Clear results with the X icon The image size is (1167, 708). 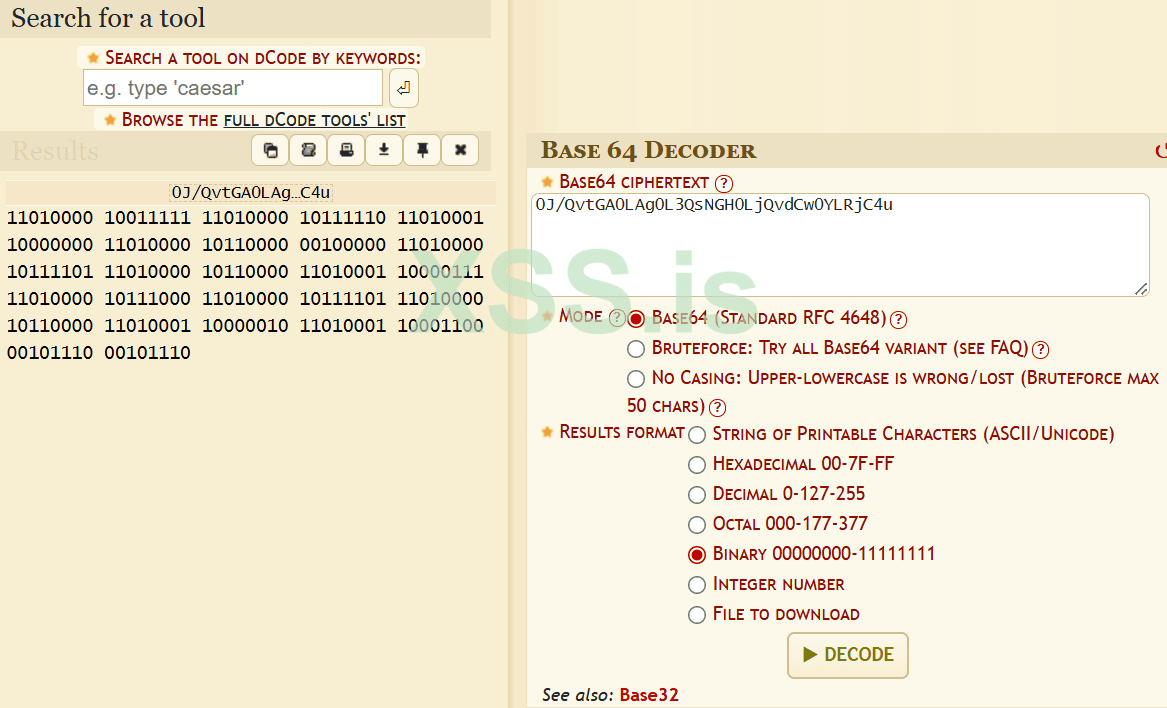point(460,150)
